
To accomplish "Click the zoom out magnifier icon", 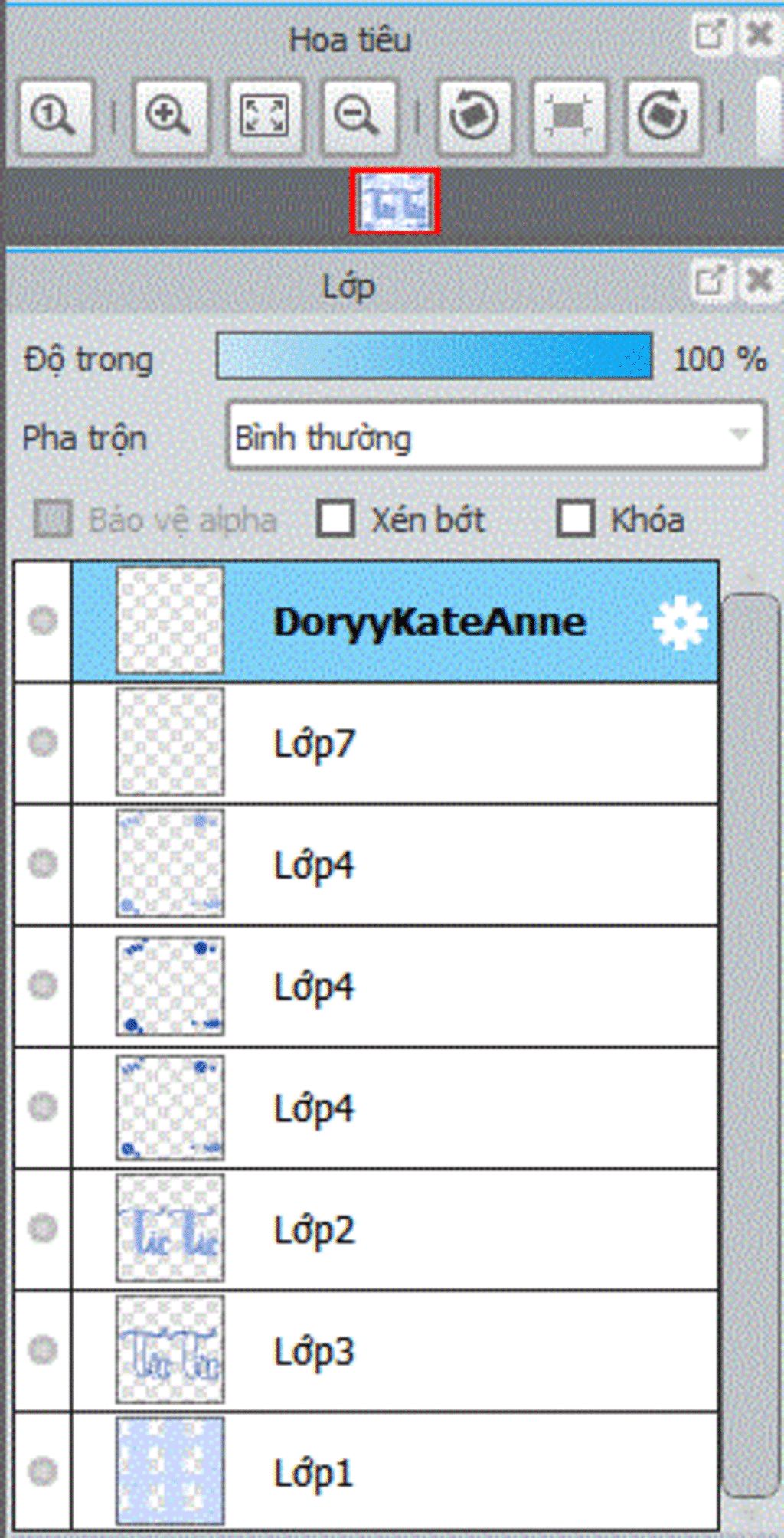I will tap(358, 116).
